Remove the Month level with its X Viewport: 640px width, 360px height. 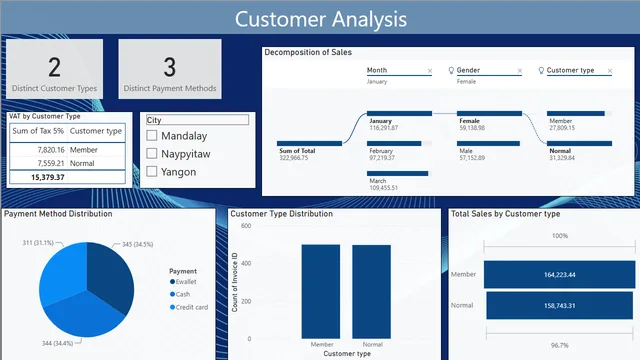tap(430, 71)
